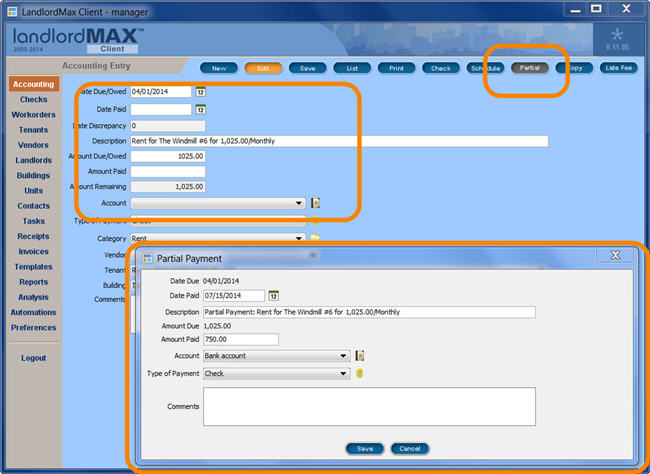Click empty main Amount Paid field
Viewport: 650px width, 474px height.
pos(168,171)
